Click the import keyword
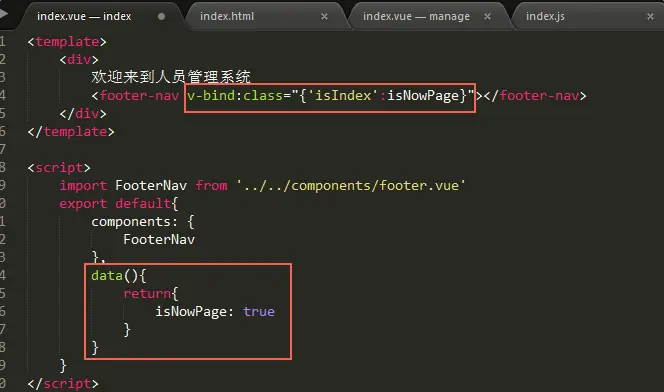Viewport: 664px width, 392px height. pyautogui.click(x=83, y=186)
